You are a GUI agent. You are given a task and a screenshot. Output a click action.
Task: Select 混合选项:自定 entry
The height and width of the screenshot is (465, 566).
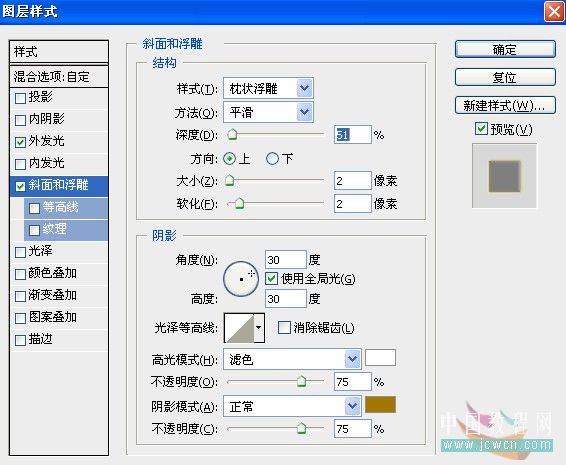59,77
